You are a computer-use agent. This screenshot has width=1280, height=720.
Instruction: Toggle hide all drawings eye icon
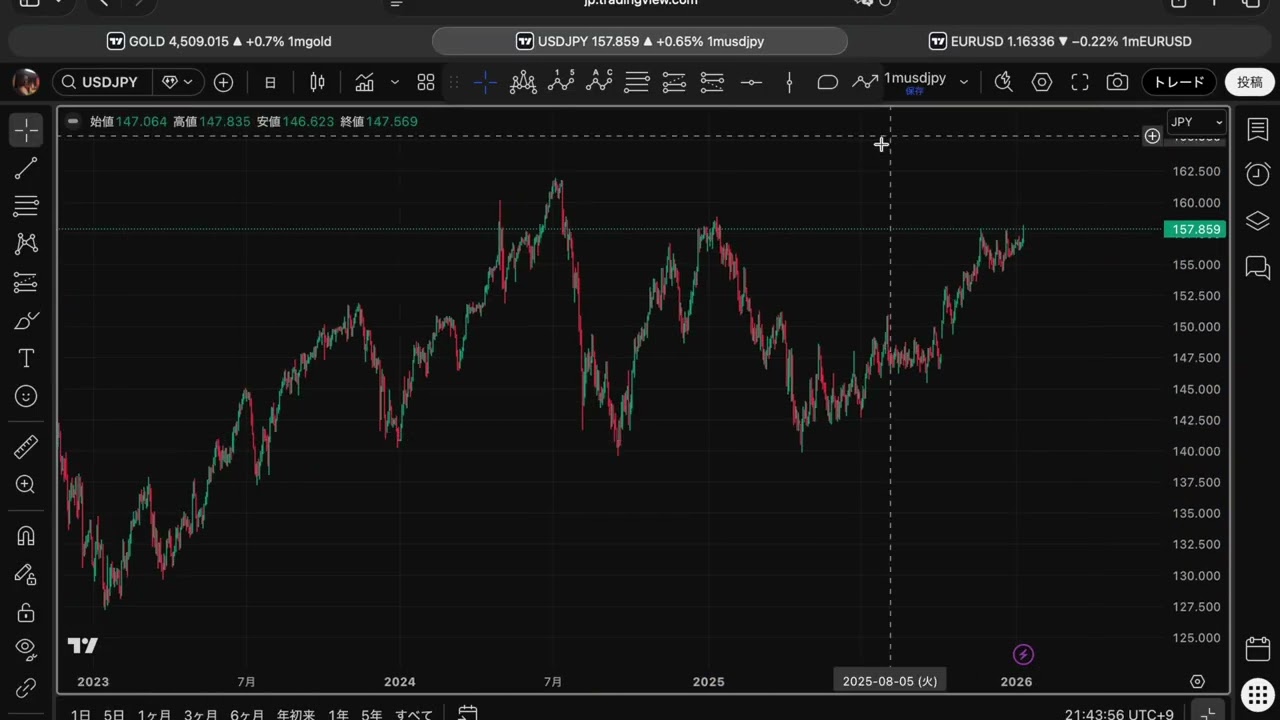[26, 649]
